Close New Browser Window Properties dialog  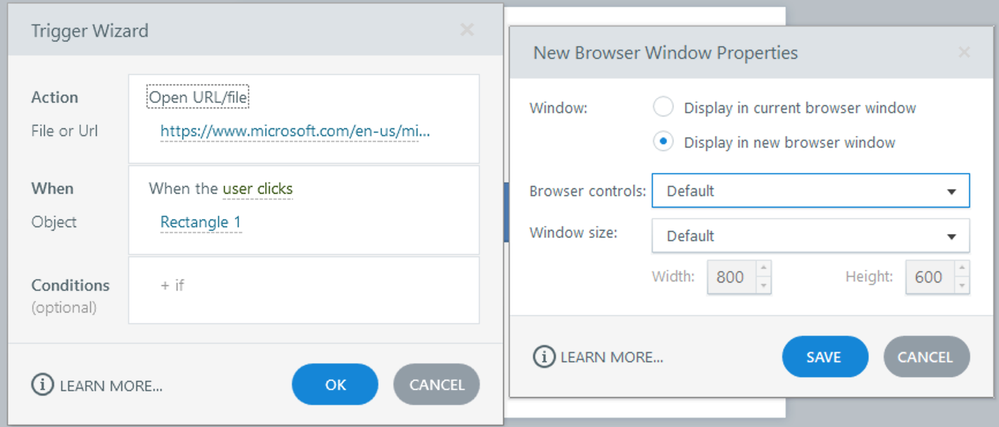[x=964, y=53]
